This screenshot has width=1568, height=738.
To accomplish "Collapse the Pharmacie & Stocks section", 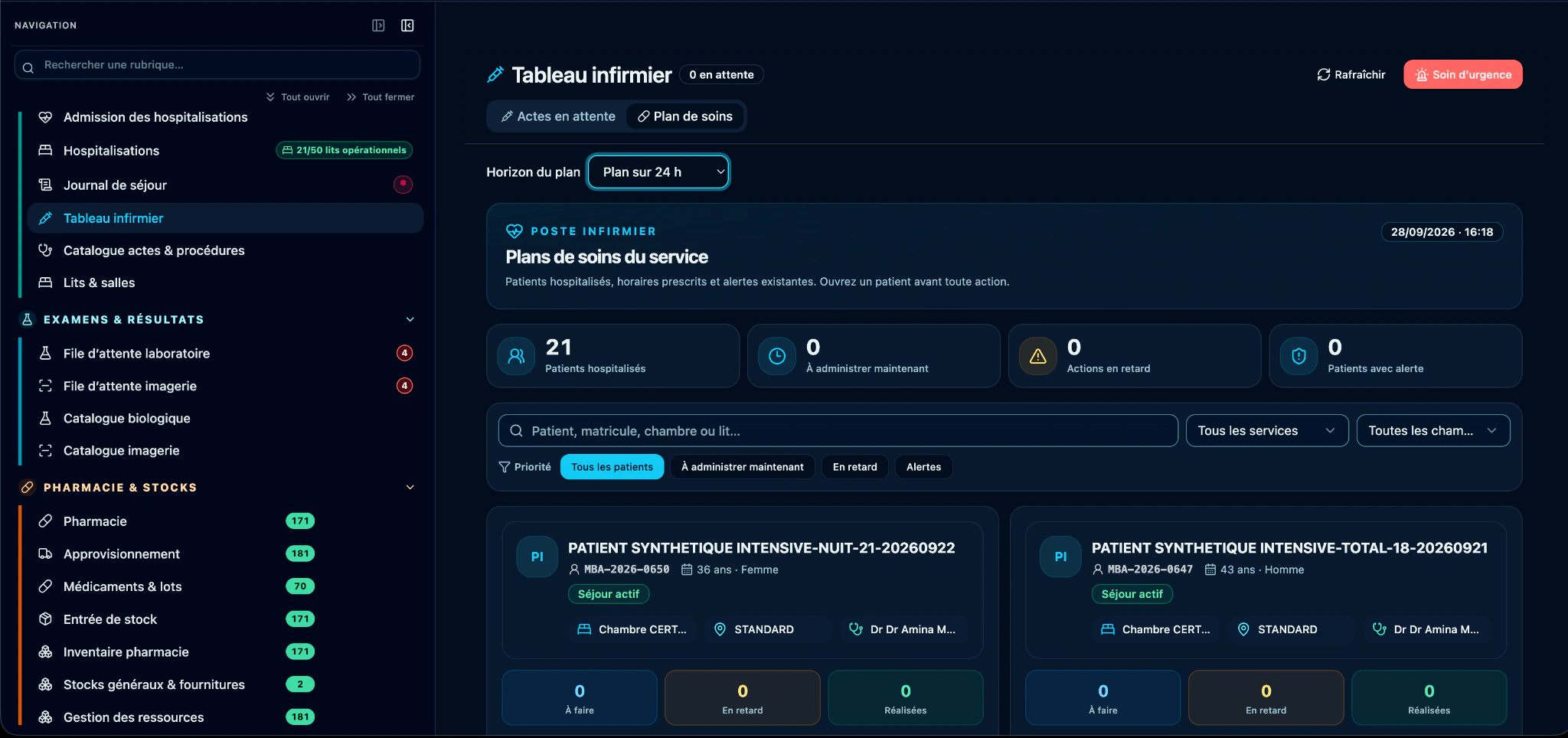I will click(x=410, y=487).
